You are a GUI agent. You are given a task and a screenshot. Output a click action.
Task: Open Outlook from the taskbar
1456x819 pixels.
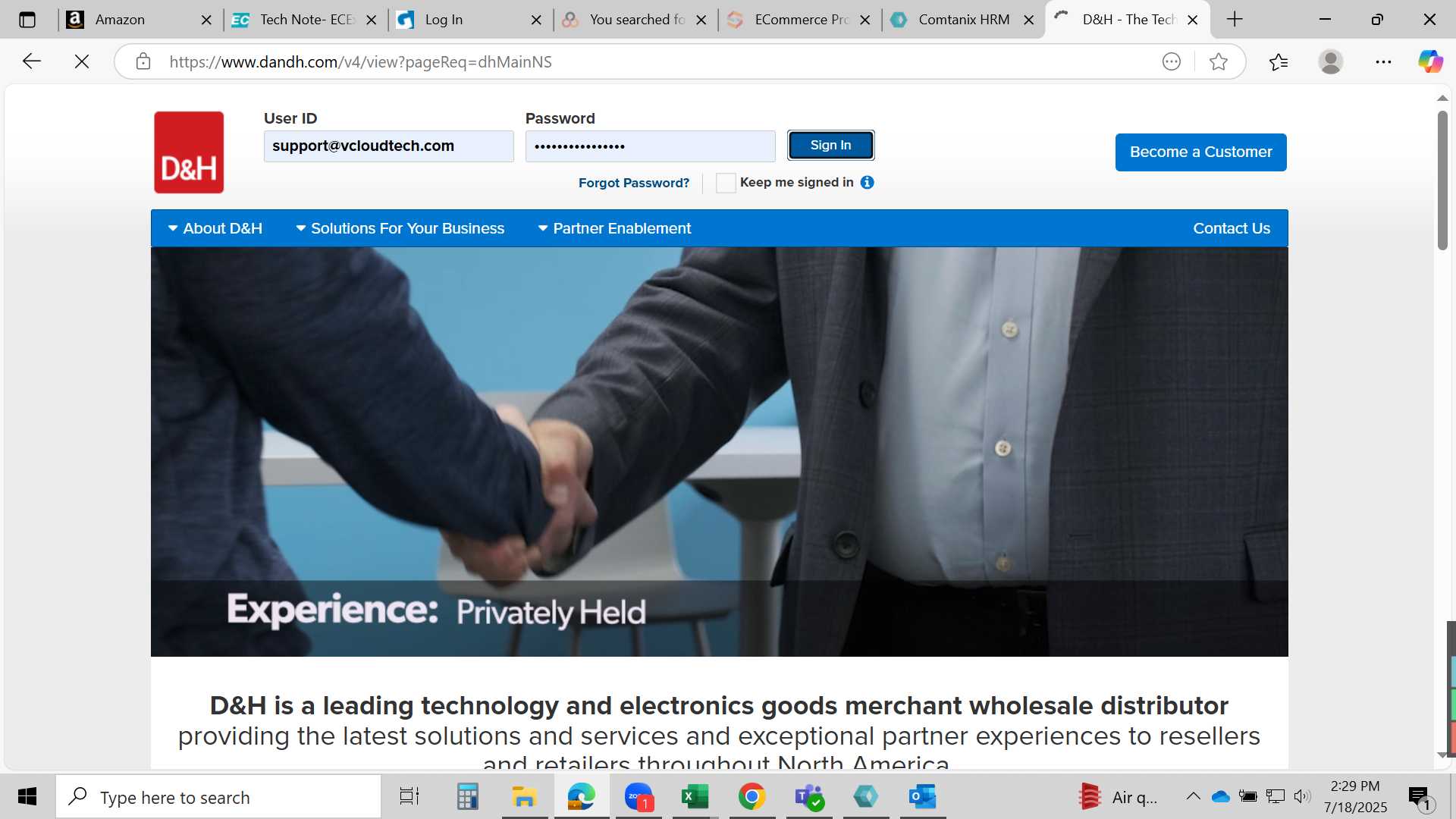pos(922,796)
